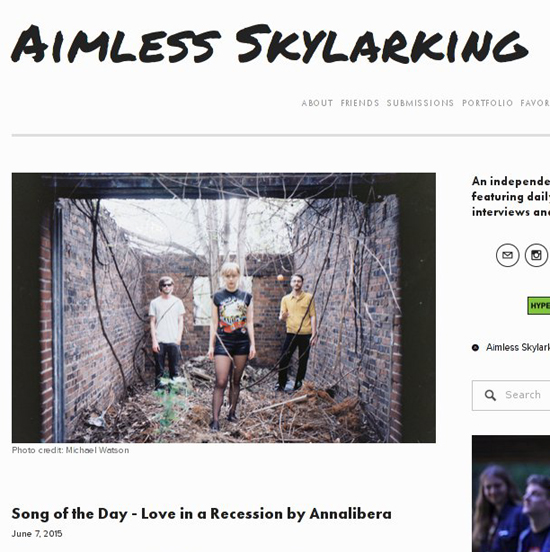Open the Submissions page
550x552 pixels.
[420, 103]
